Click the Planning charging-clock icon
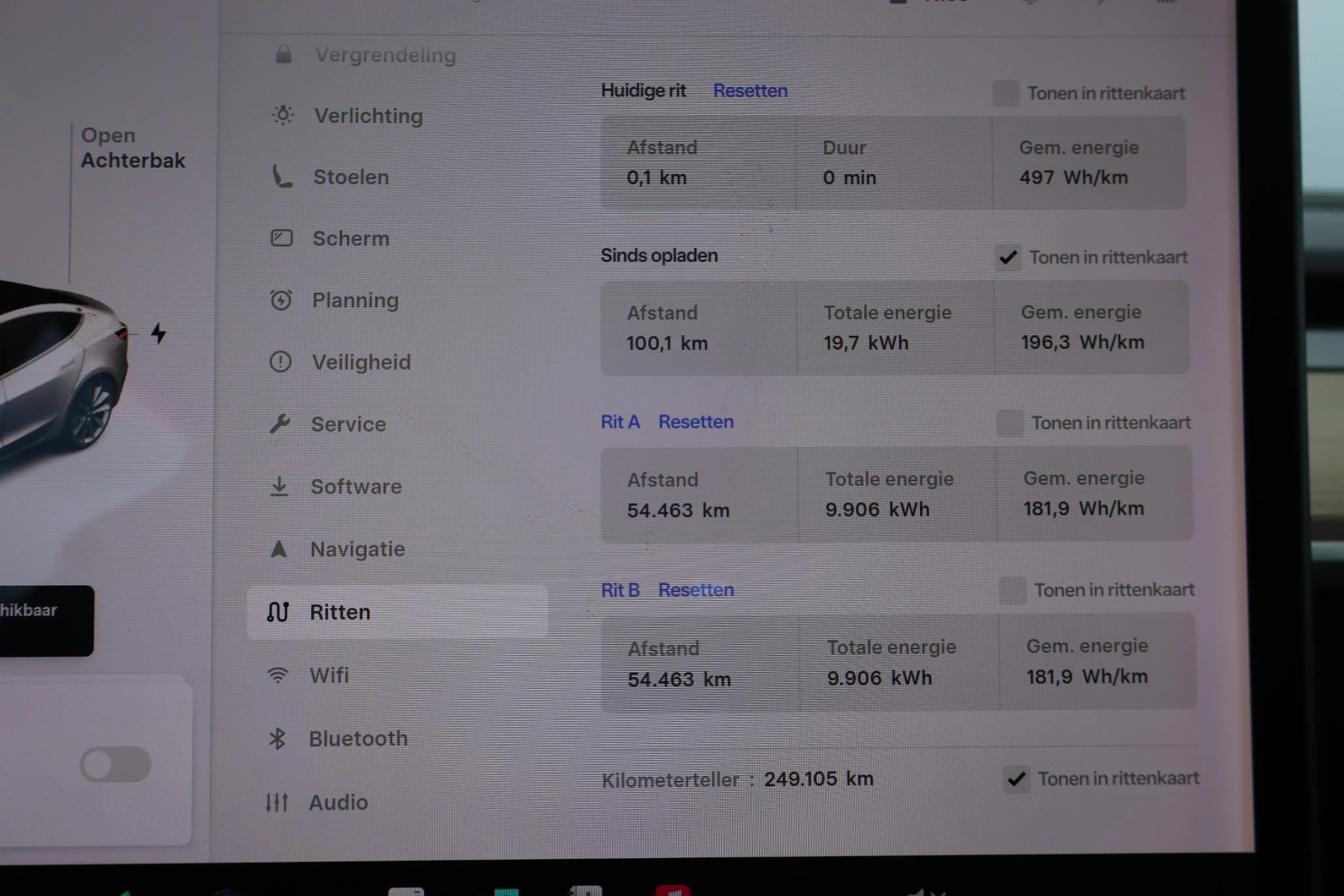 click(x=282, y=300)
